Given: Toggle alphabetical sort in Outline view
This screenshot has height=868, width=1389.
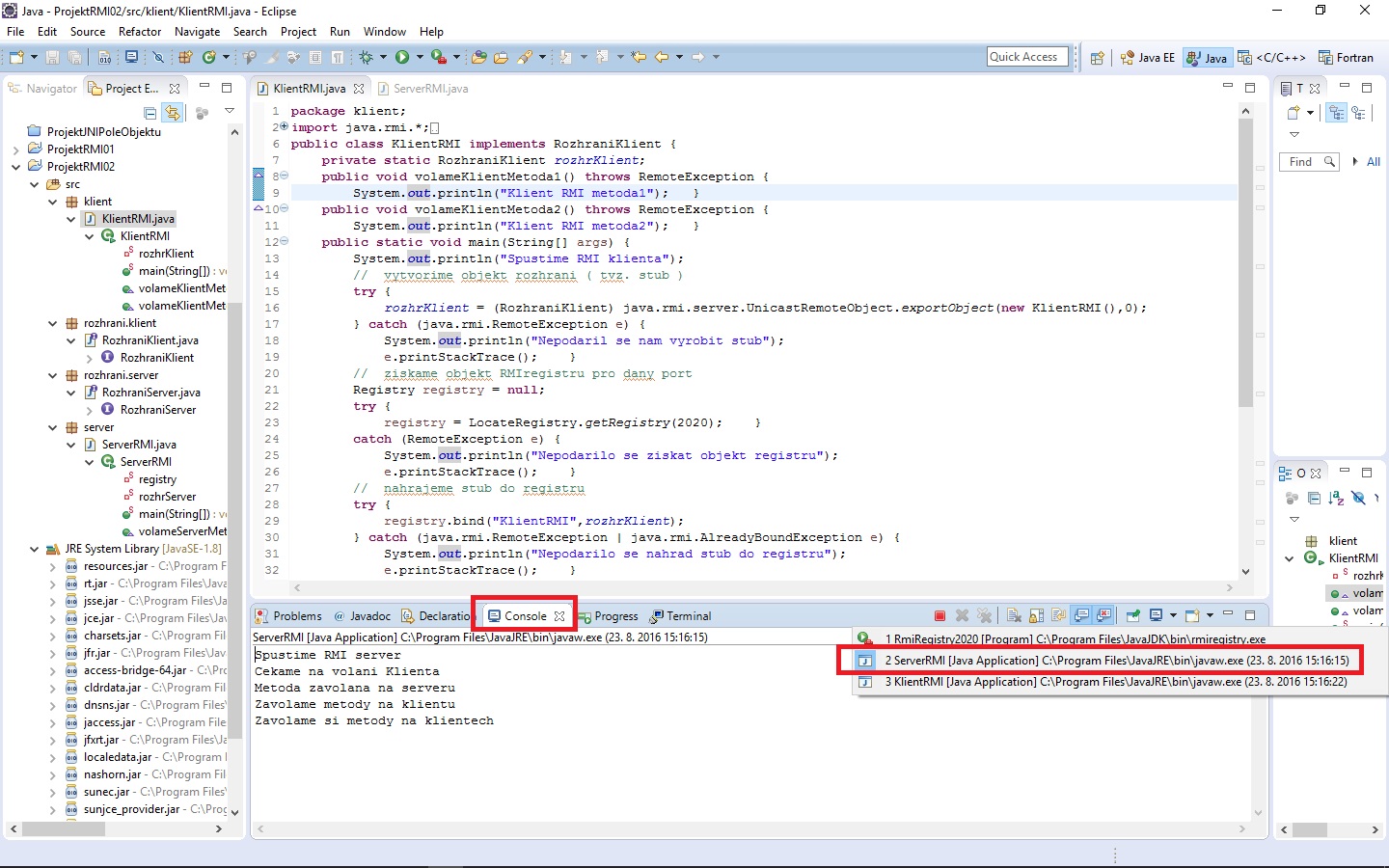Looking at the screenshot, I should pos(1336,498).
